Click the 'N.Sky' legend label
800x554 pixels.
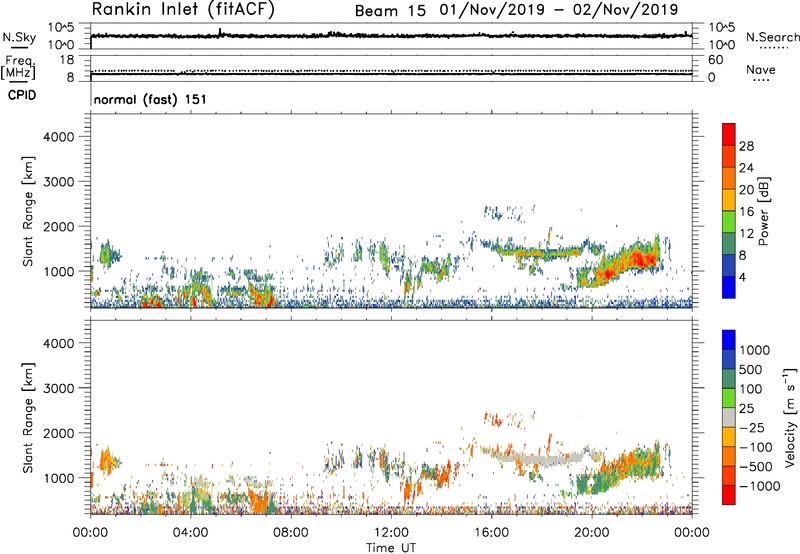point(19,37)
